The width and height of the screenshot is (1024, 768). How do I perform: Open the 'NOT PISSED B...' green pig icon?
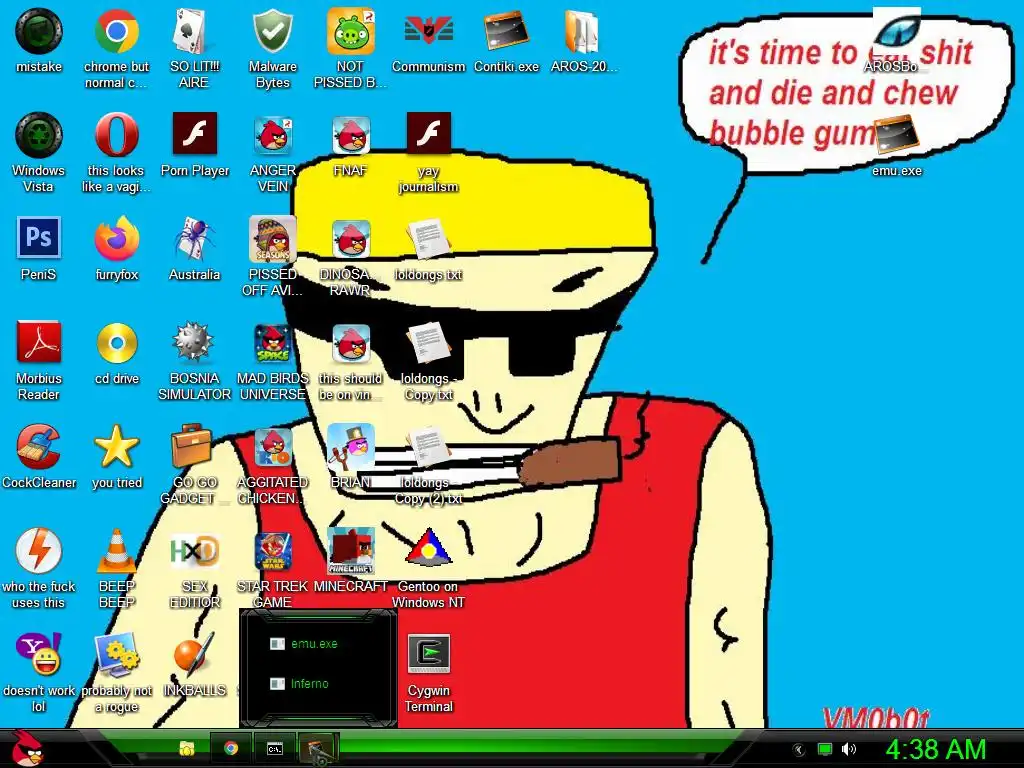coord(350,31)
